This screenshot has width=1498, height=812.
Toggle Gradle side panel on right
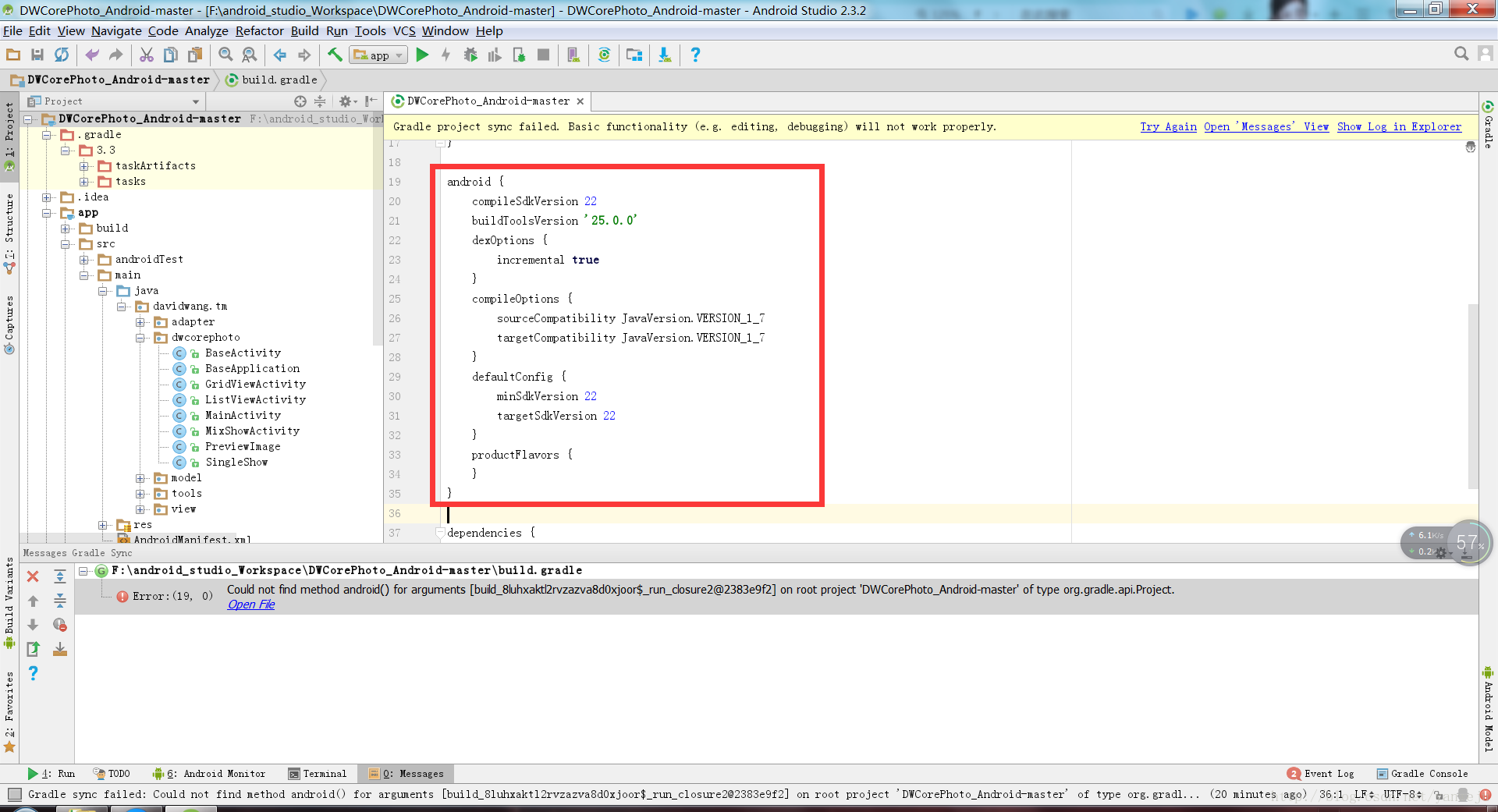point(1488,125)
